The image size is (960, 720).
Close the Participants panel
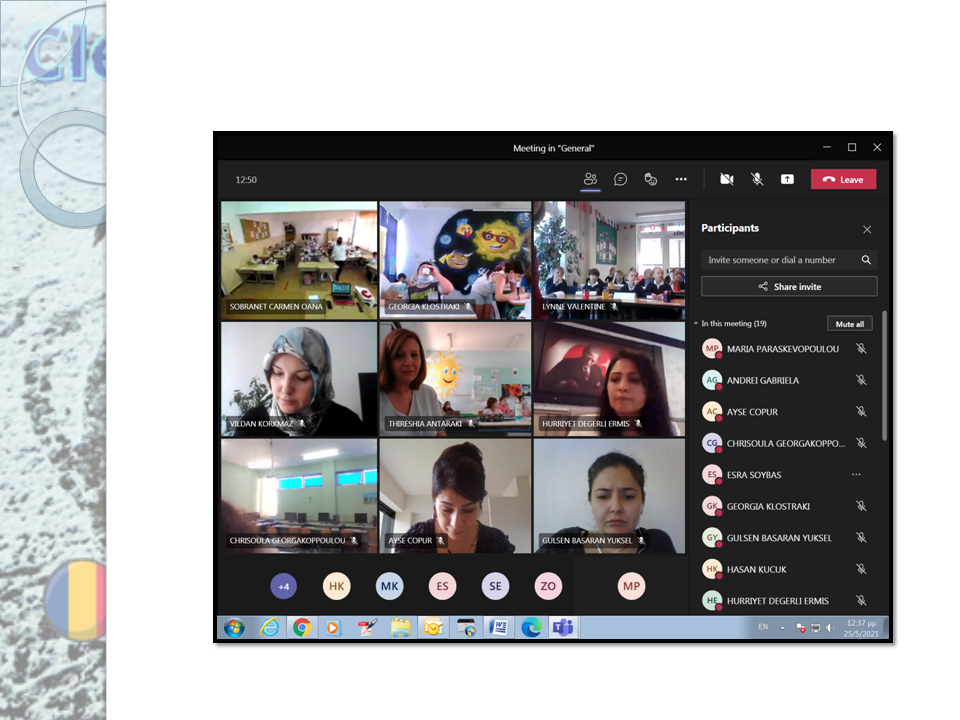pos(867,229)
